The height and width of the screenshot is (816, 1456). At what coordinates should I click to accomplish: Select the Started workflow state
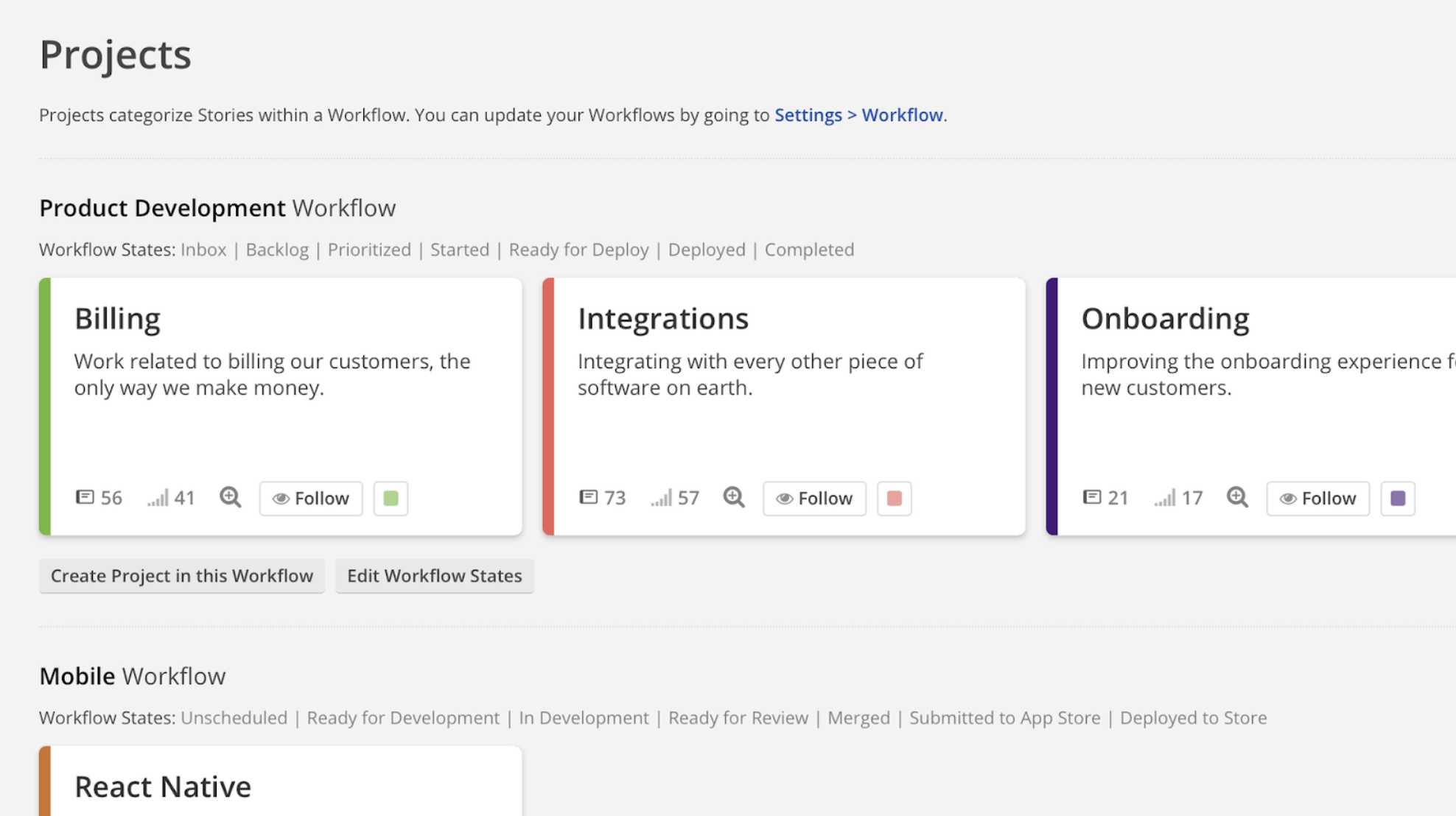coord(460,250)
